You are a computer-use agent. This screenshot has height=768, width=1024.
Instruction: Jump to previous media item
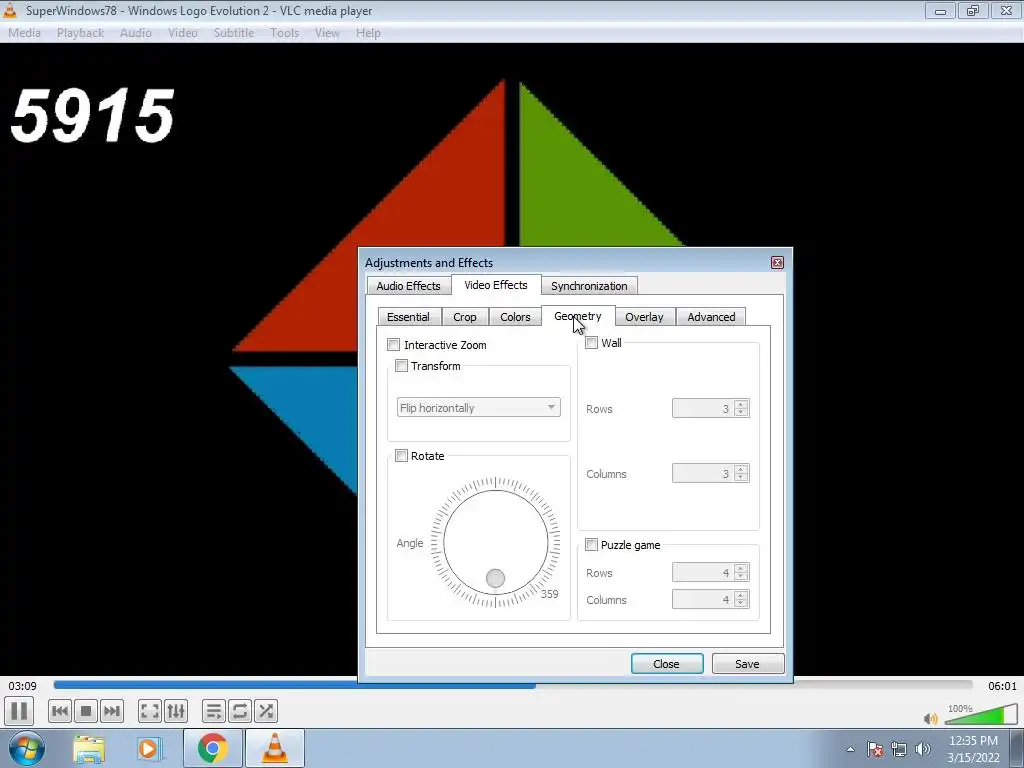pyautogui.click(x=59, y=711)
